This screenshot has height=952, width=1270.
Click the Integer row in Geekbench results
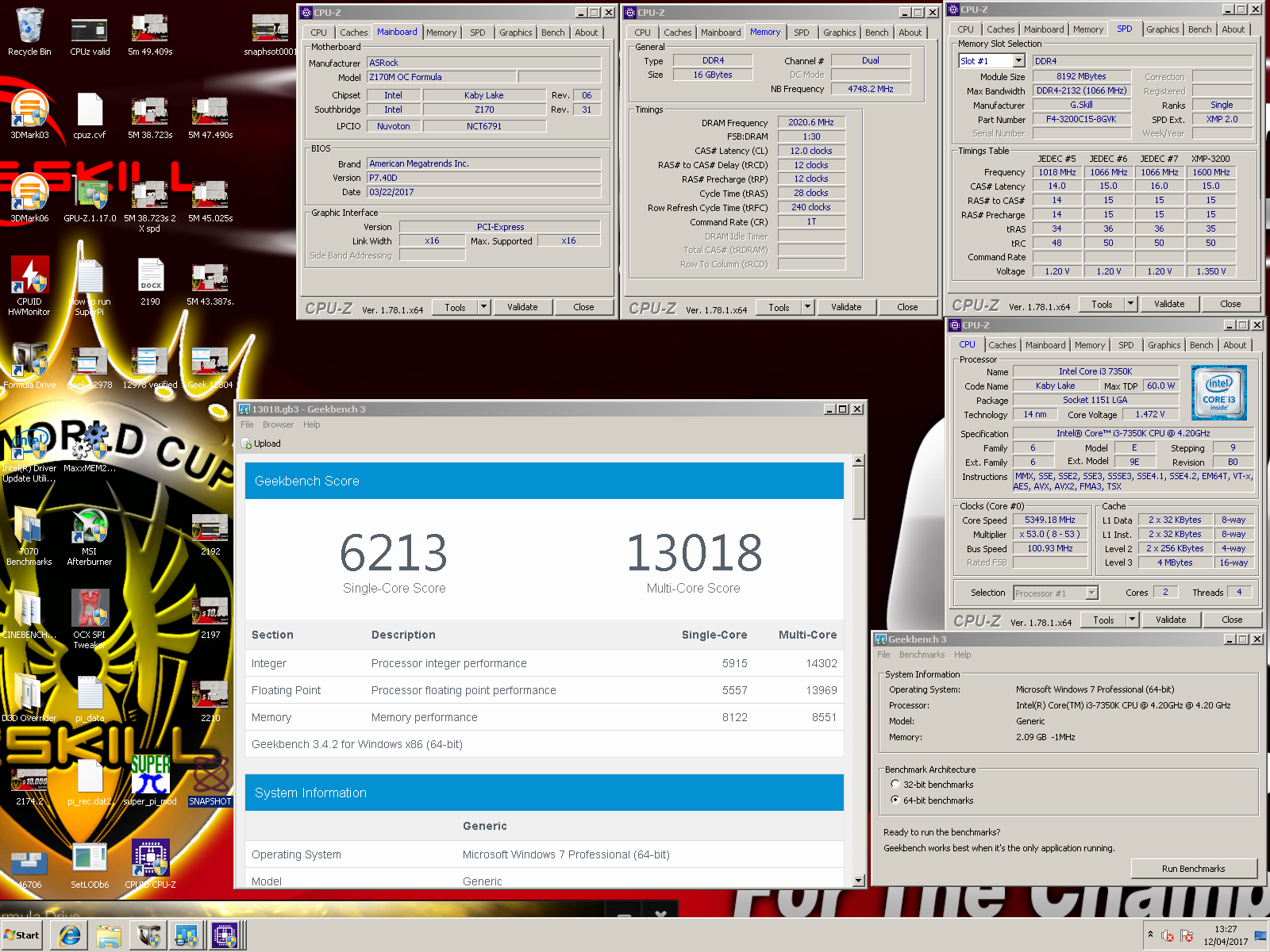(x=544, y=663)
